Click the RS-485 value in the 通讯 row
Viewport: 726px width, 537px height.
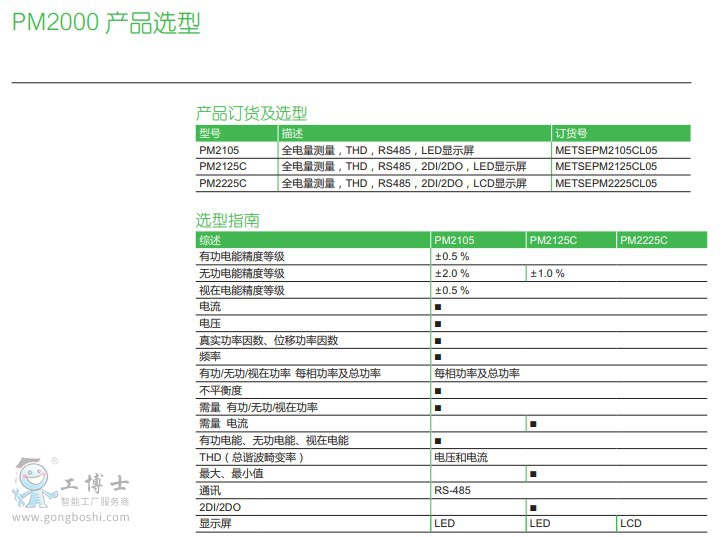tap(452, 490)
